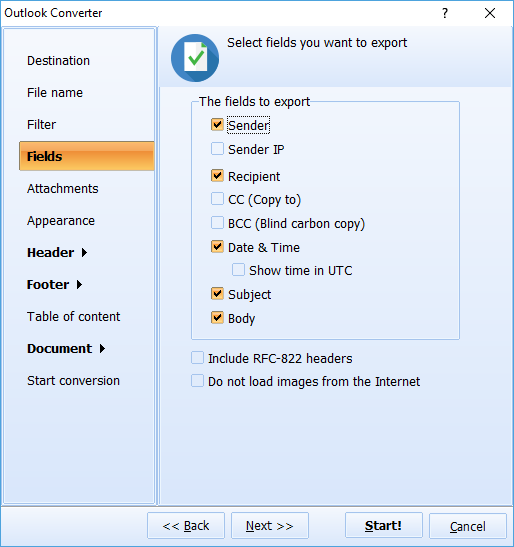Enable the Sender IP checkbox
Image resolution: width=514 pixels, height=547 pixels.
(x=217, y=149)
